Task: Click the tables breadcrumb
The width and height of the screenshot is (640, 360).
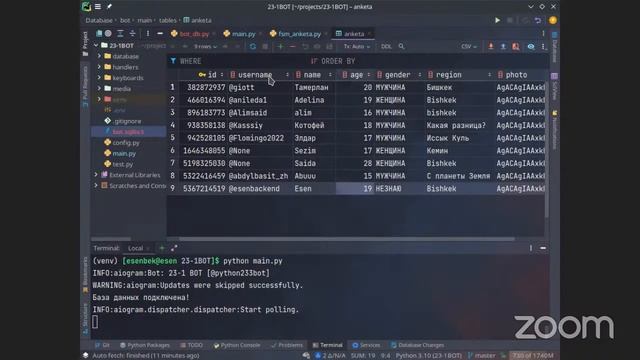Action: (x=168, y=20)
